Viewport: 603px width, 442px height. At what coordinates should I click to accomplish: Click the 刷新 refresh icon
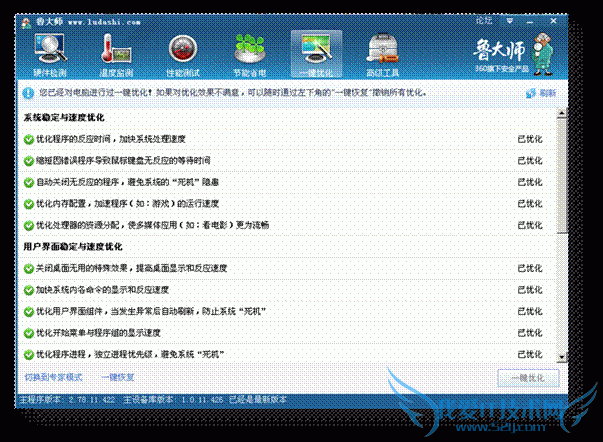pos(531,93)
